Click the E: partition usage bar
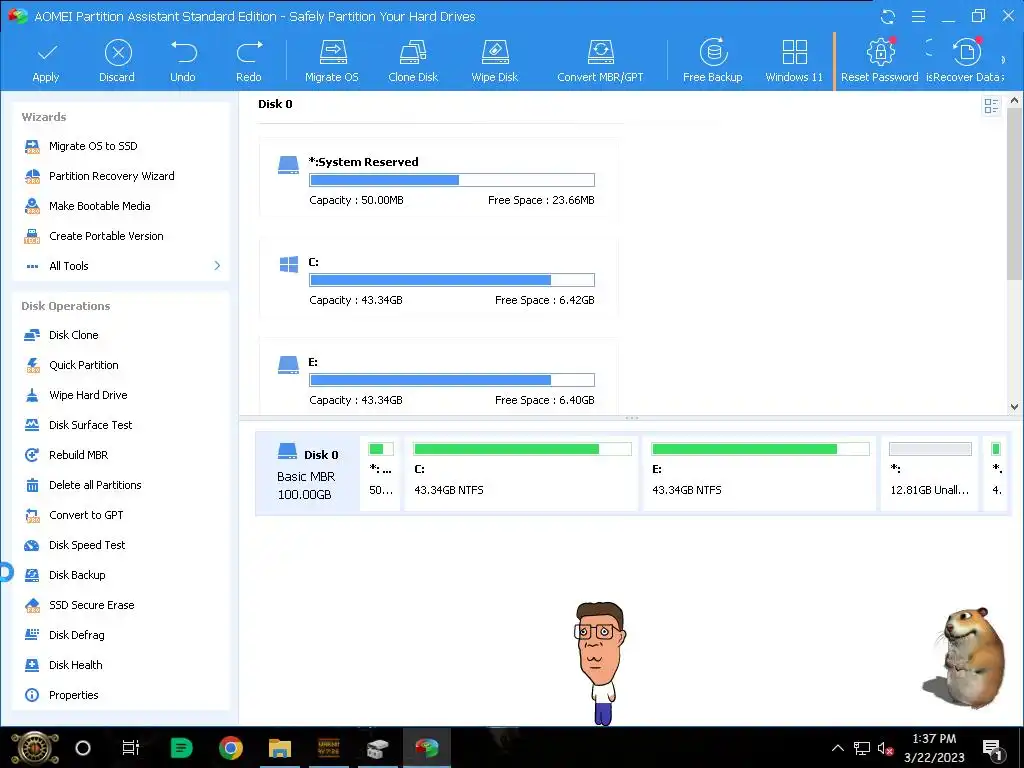 [452, 380]
